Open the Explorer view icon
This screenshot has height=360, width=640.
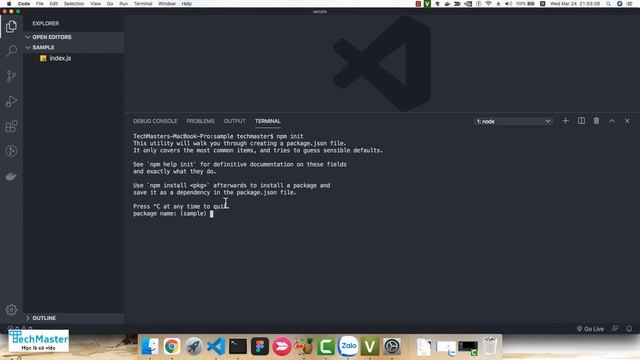pos(11,27)
